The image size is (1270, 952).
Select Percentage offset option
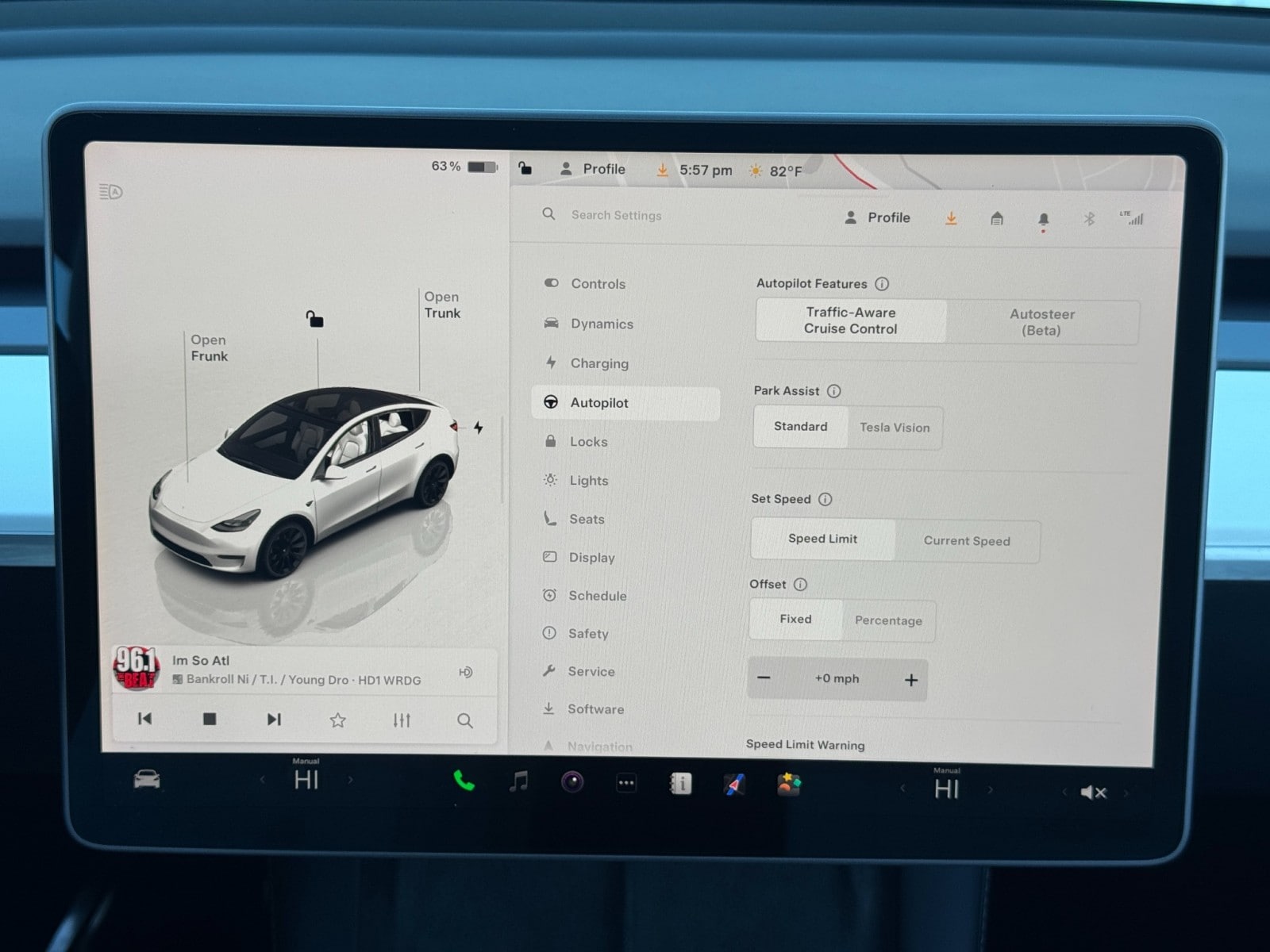point(887,620)
